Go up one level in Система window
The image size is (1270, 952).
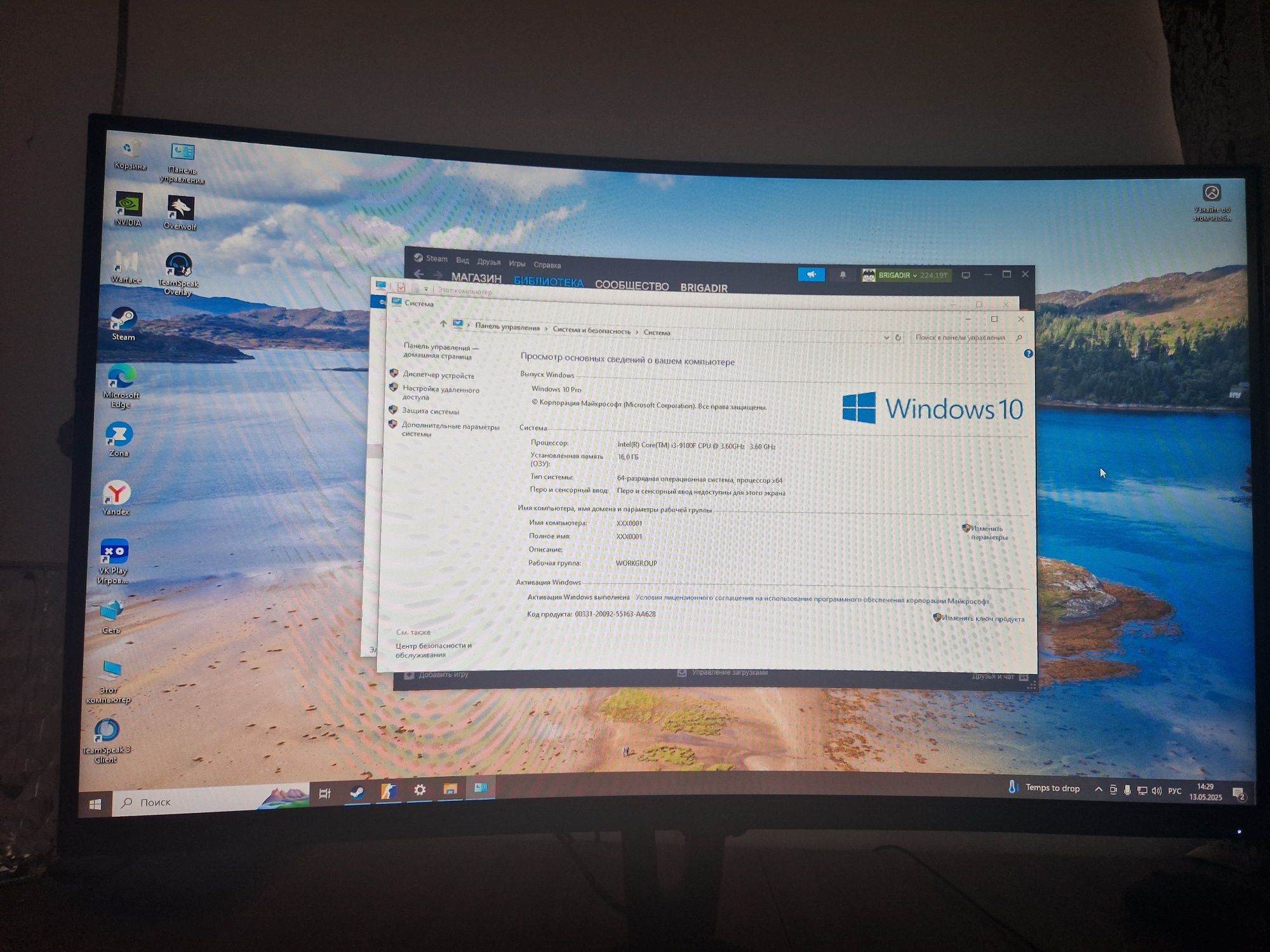(x=443, y=324)
